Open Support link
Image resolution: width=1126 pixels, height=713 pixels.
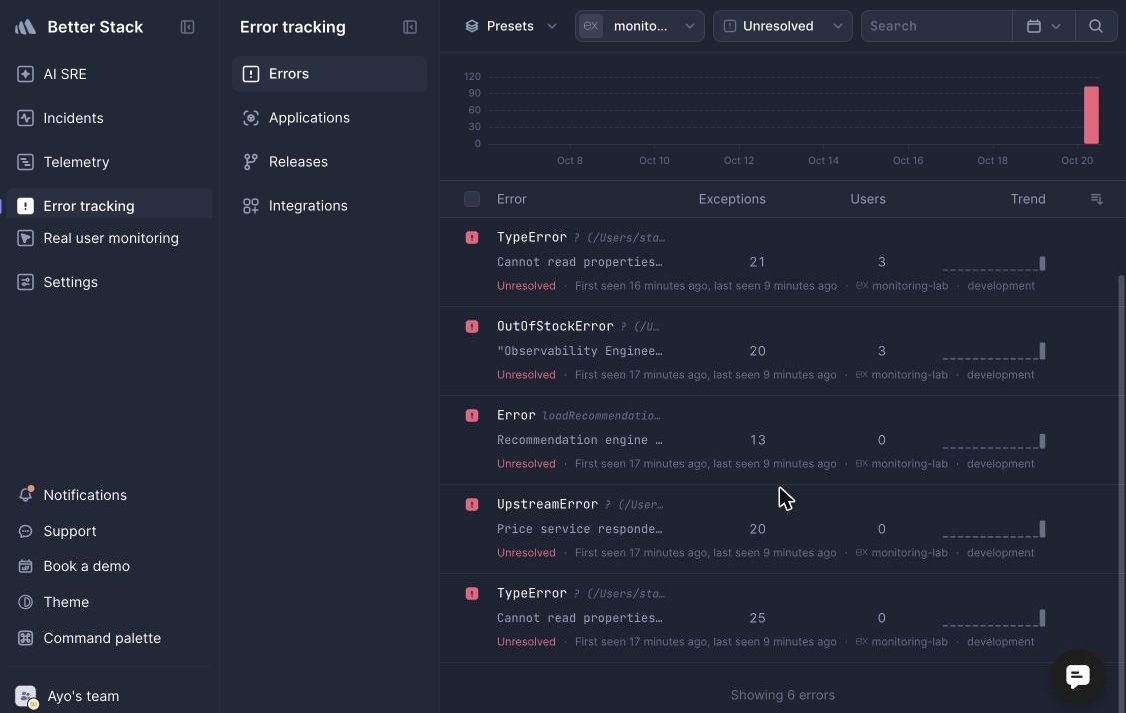click(70, 531)
